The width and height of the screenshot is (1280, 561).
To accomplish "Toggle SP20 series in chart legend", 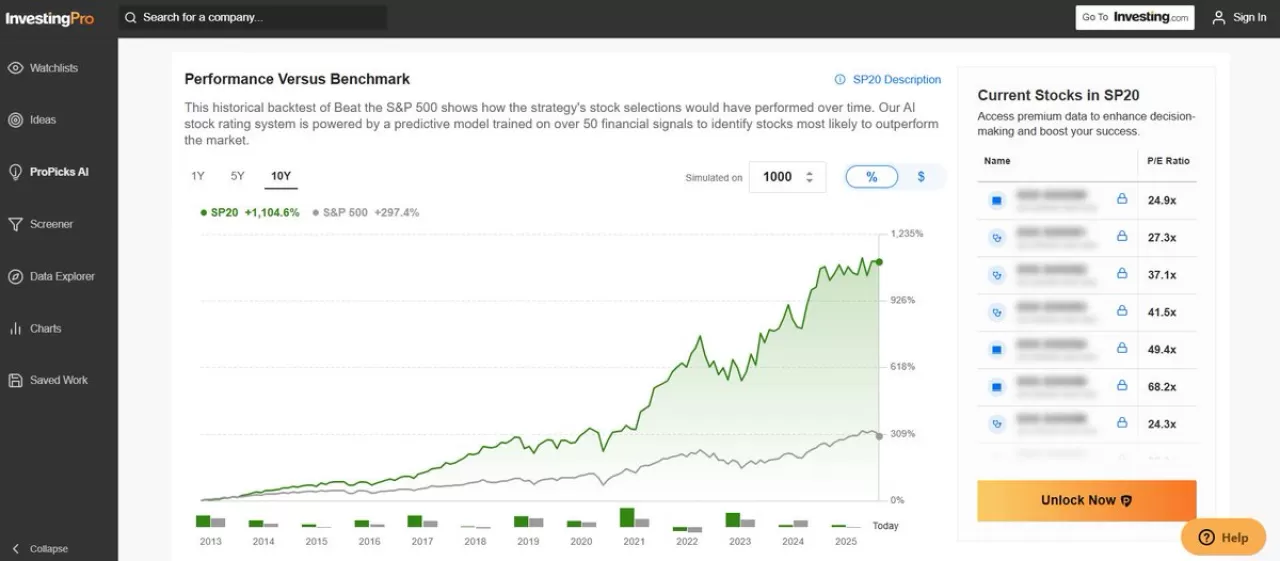I will point(249,212).
